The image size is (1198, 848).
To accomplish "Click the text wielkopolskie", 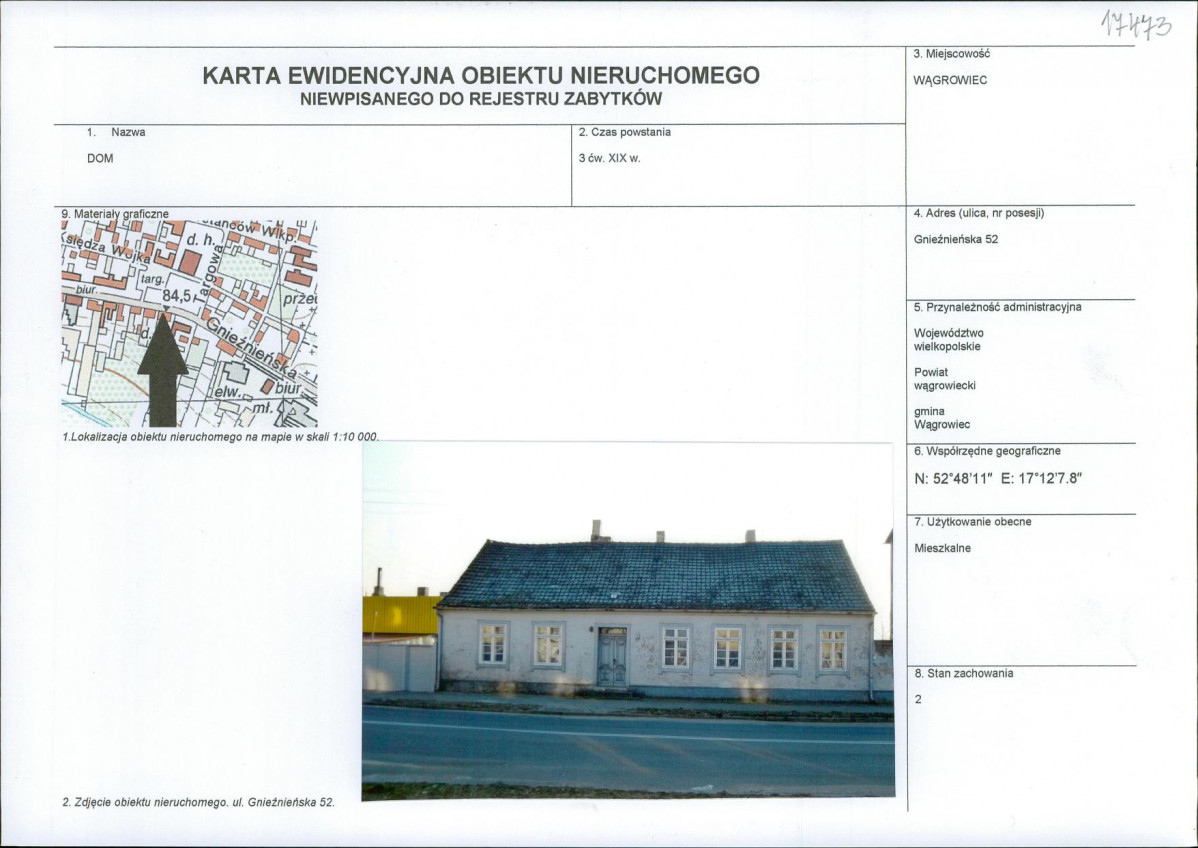I will point(947,346).
